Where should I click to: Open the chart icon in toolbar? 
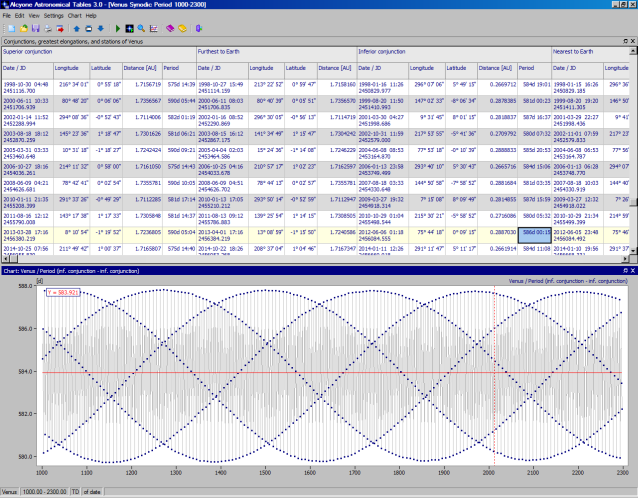point(153,28)
